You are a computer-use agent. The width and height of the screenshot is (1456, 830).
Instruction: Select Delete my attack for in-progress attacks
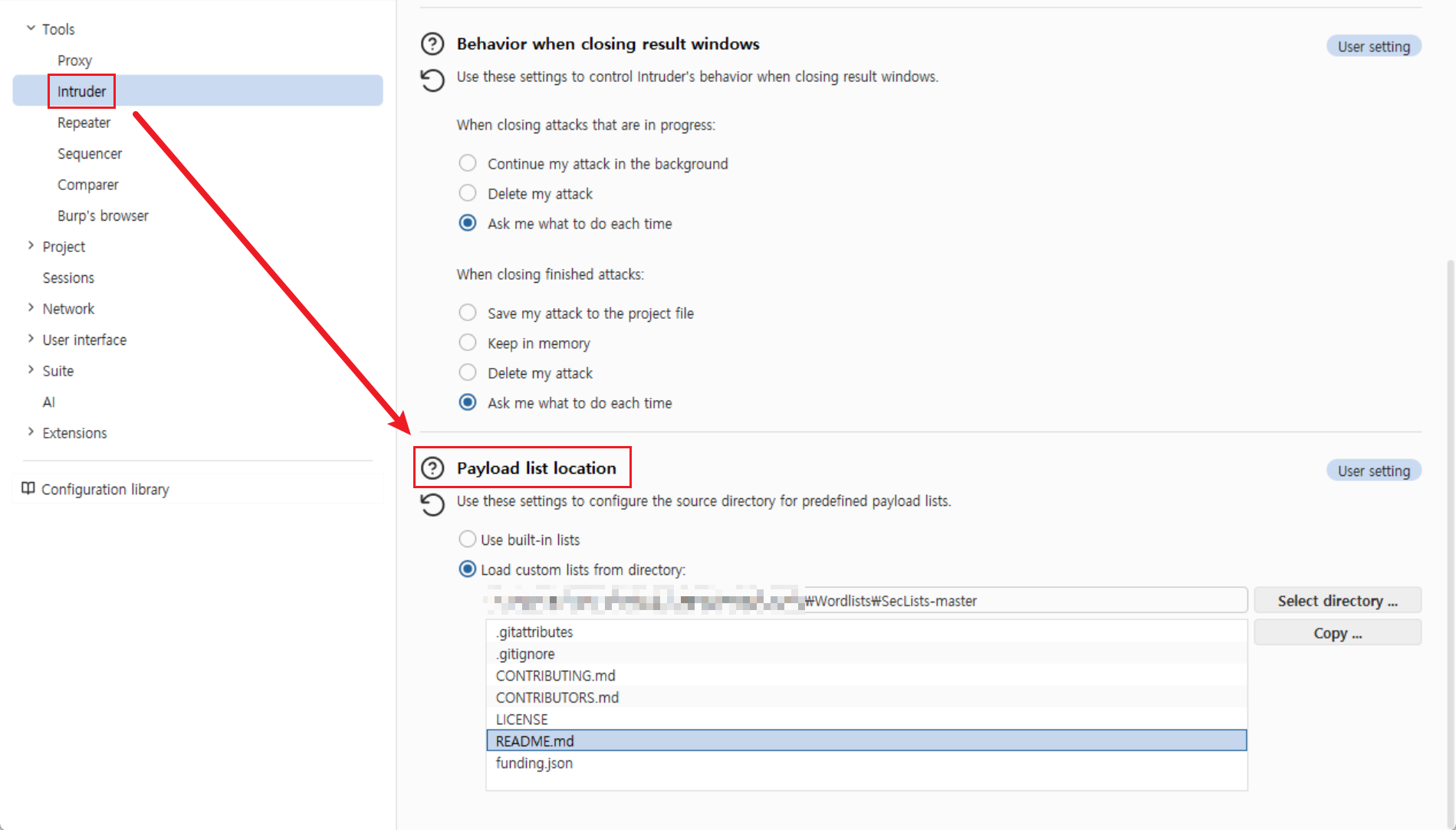point(468,193)
